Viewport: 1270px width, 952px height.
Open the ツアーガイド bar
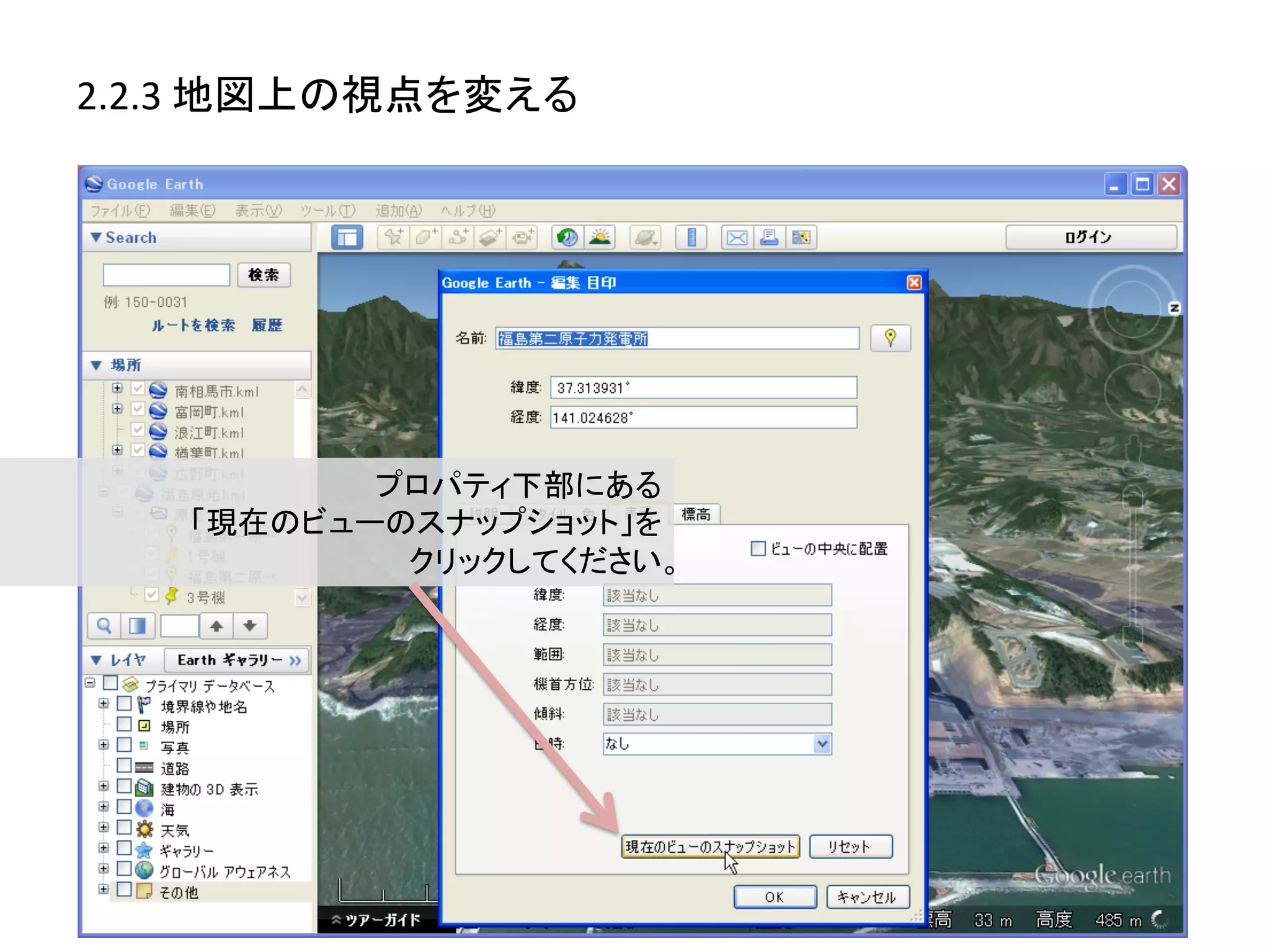point(376,920)
